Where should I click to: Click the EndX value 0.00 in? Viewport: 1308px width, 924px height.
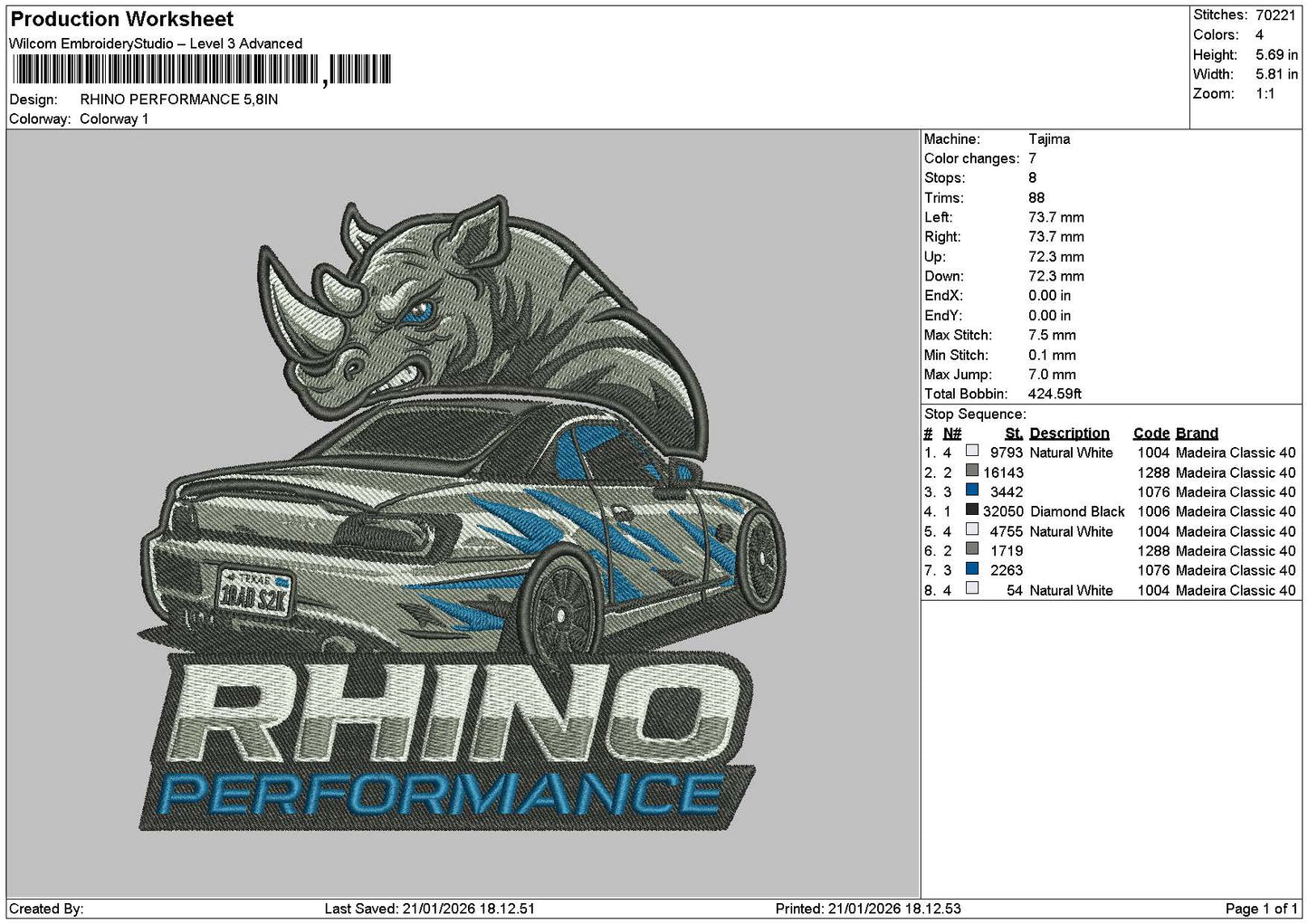click(1049, 296)
